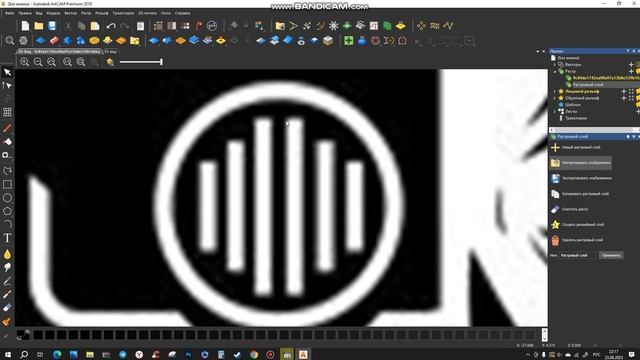Open the Рельеф menu

click(102, 13)
